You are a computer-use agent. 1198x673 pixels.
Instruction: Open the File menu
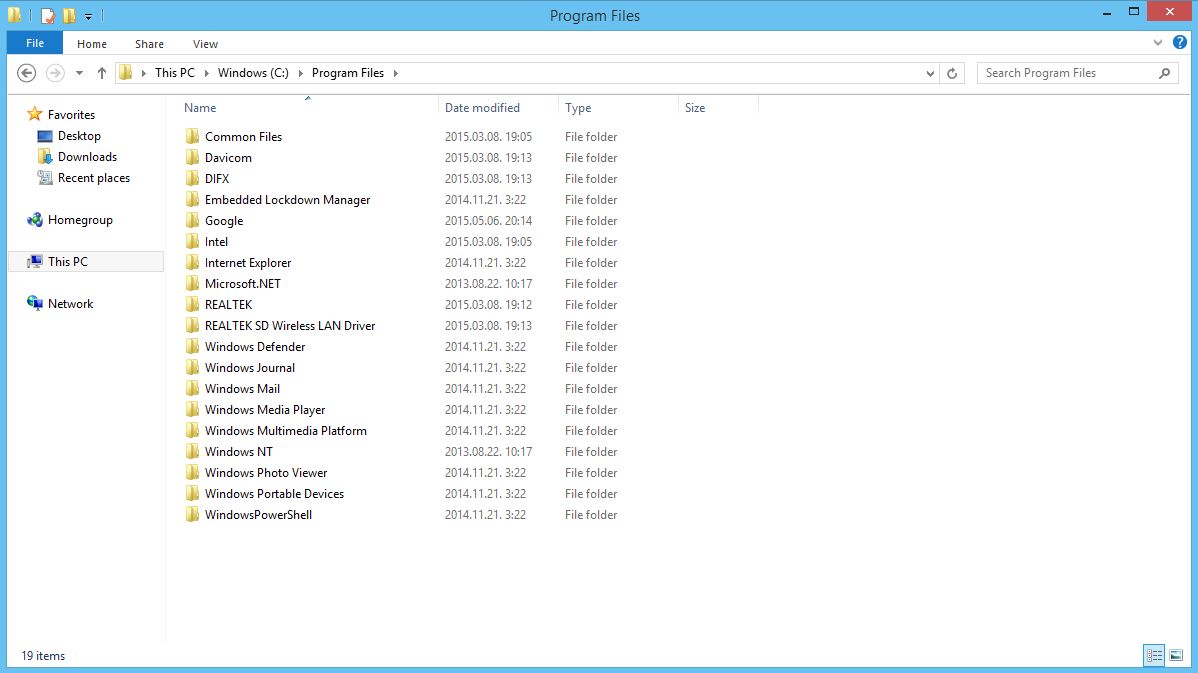34,44
